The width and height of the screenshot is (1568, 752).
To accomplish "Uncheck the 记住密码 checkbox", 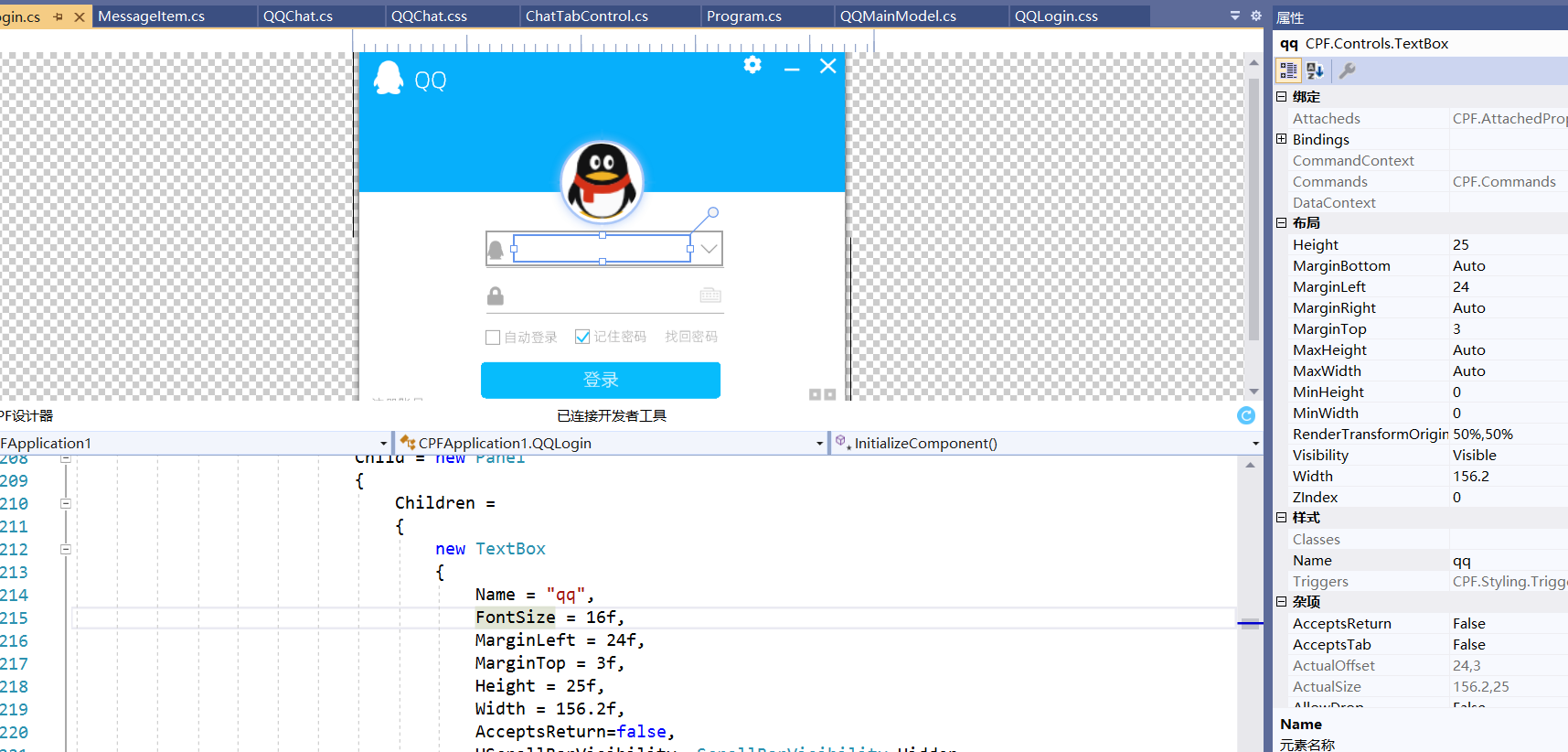I will point(582,338).
